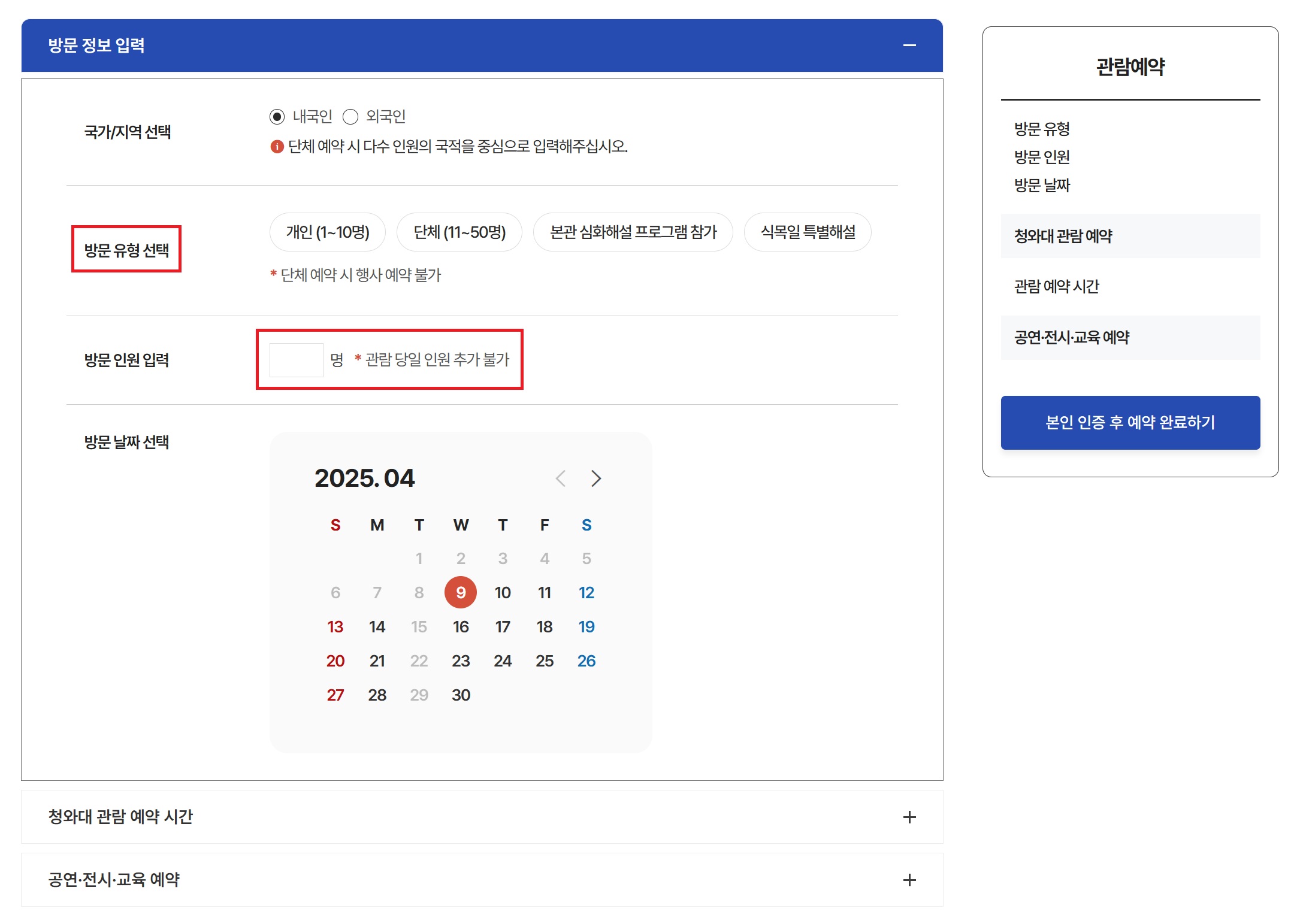Select the highlighted date April 9
Viewport: 1297px width, 924px height.
[461, 592]
